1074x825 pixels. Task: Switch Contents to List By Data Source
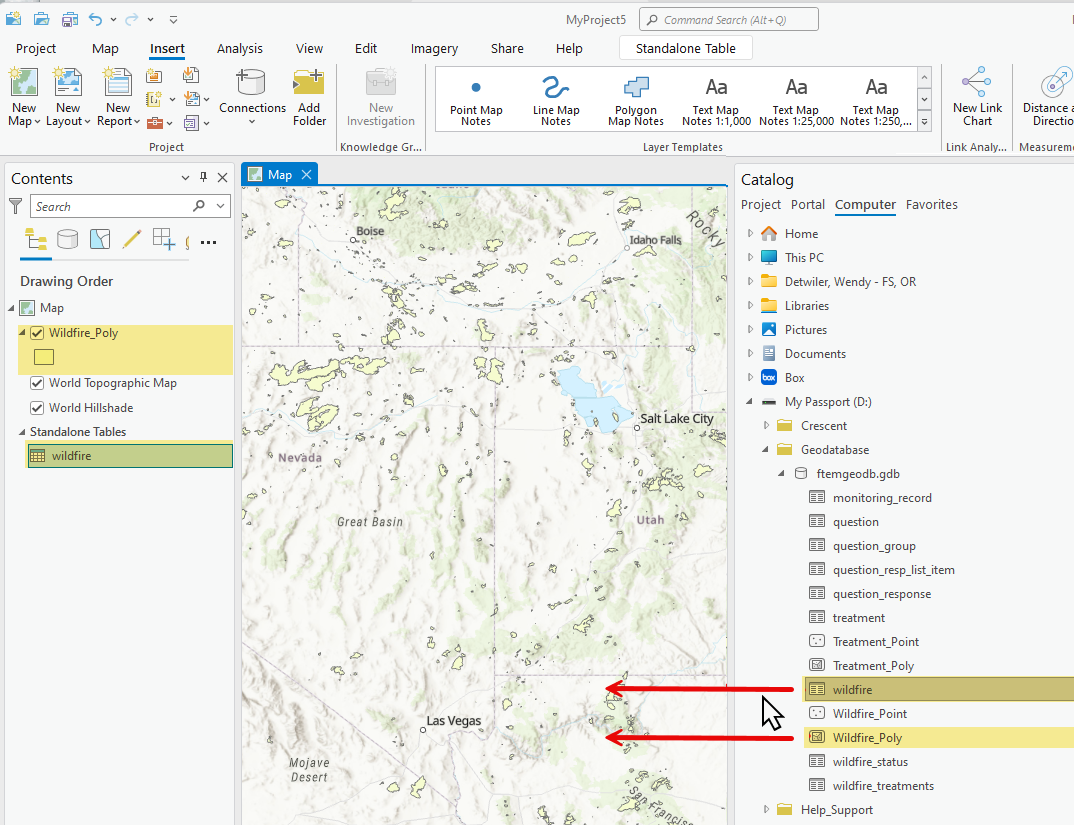point(67,239)
